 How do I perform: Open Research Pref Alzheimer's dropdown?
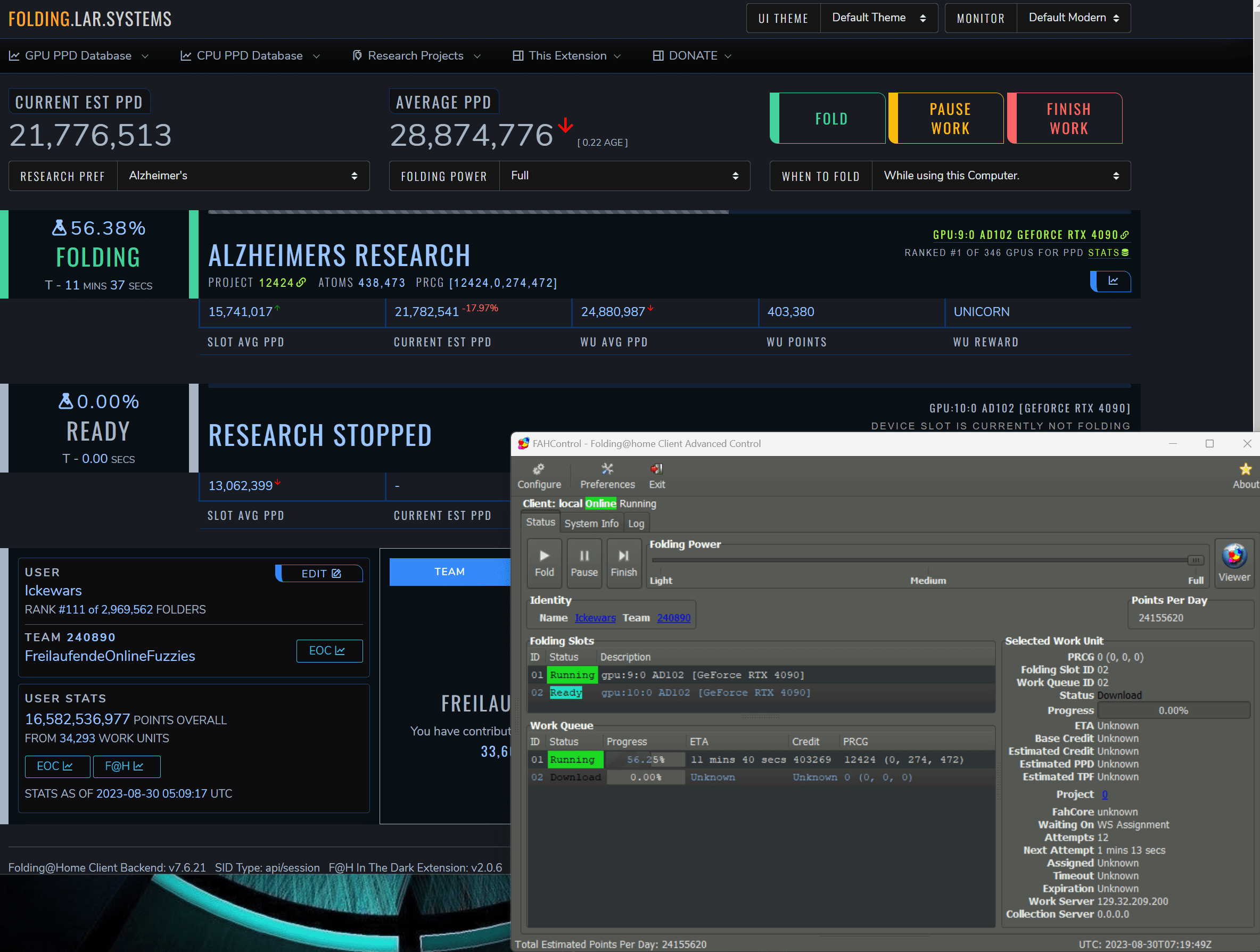[243, 176]
